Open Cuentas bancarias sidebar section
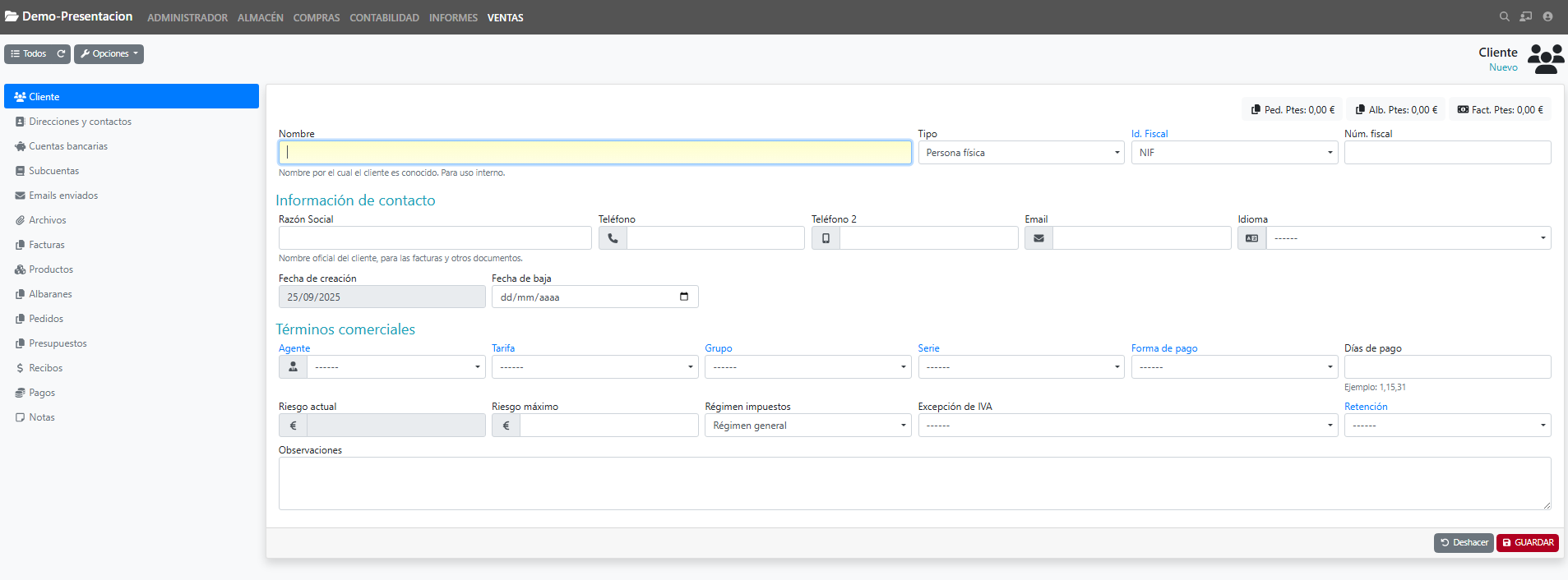Screen dimensions: 1568x580 tap(132, 146)
